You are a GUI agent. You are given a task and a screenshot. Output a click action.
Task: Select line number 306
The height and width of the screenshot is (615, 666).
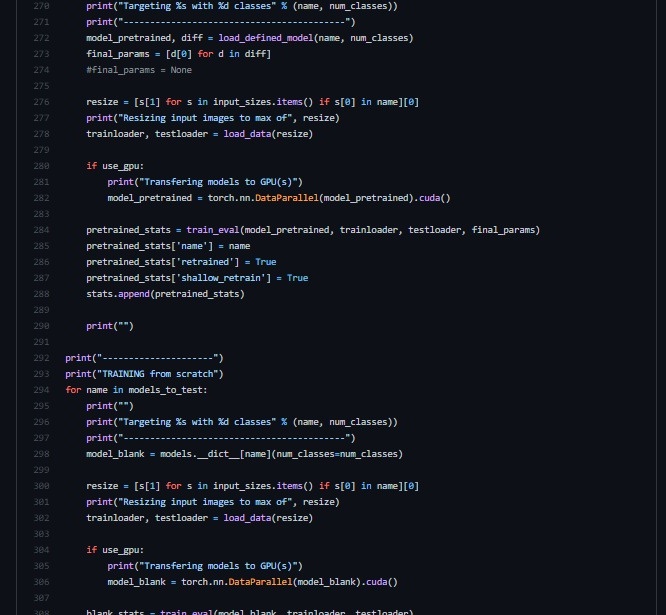point(41,582)
